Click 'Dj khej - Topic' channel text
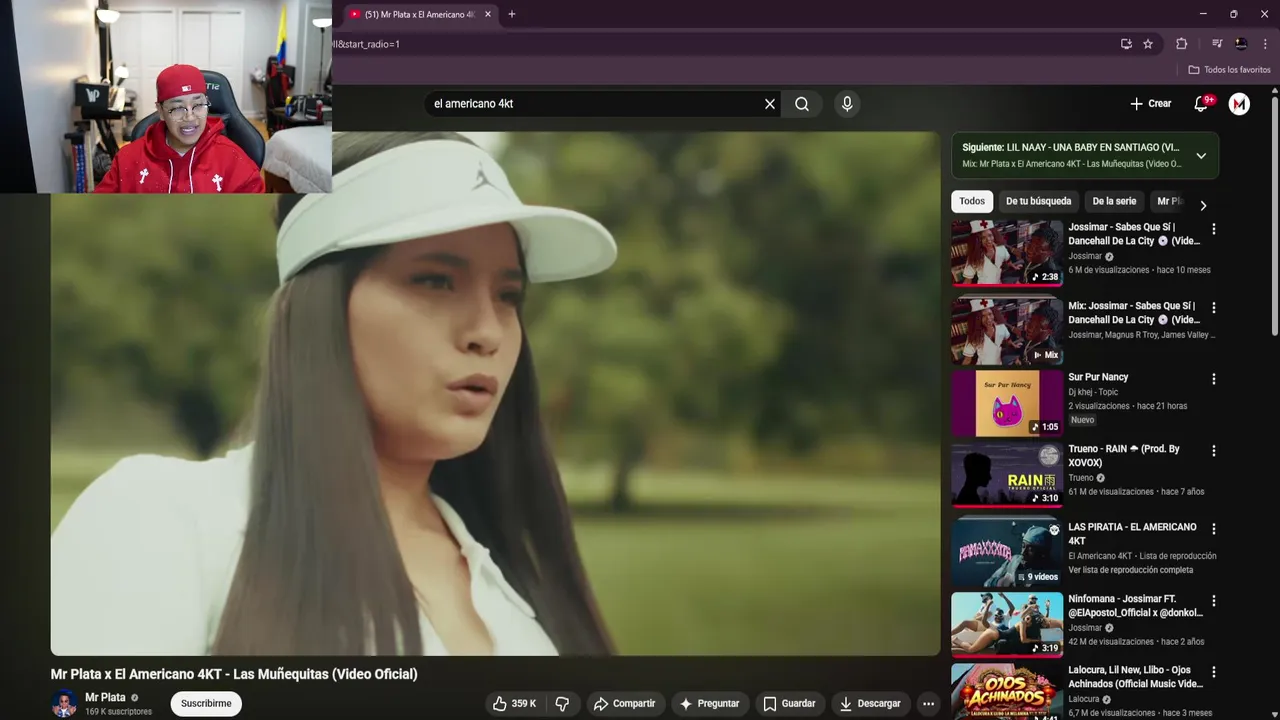 point(1093,392)
